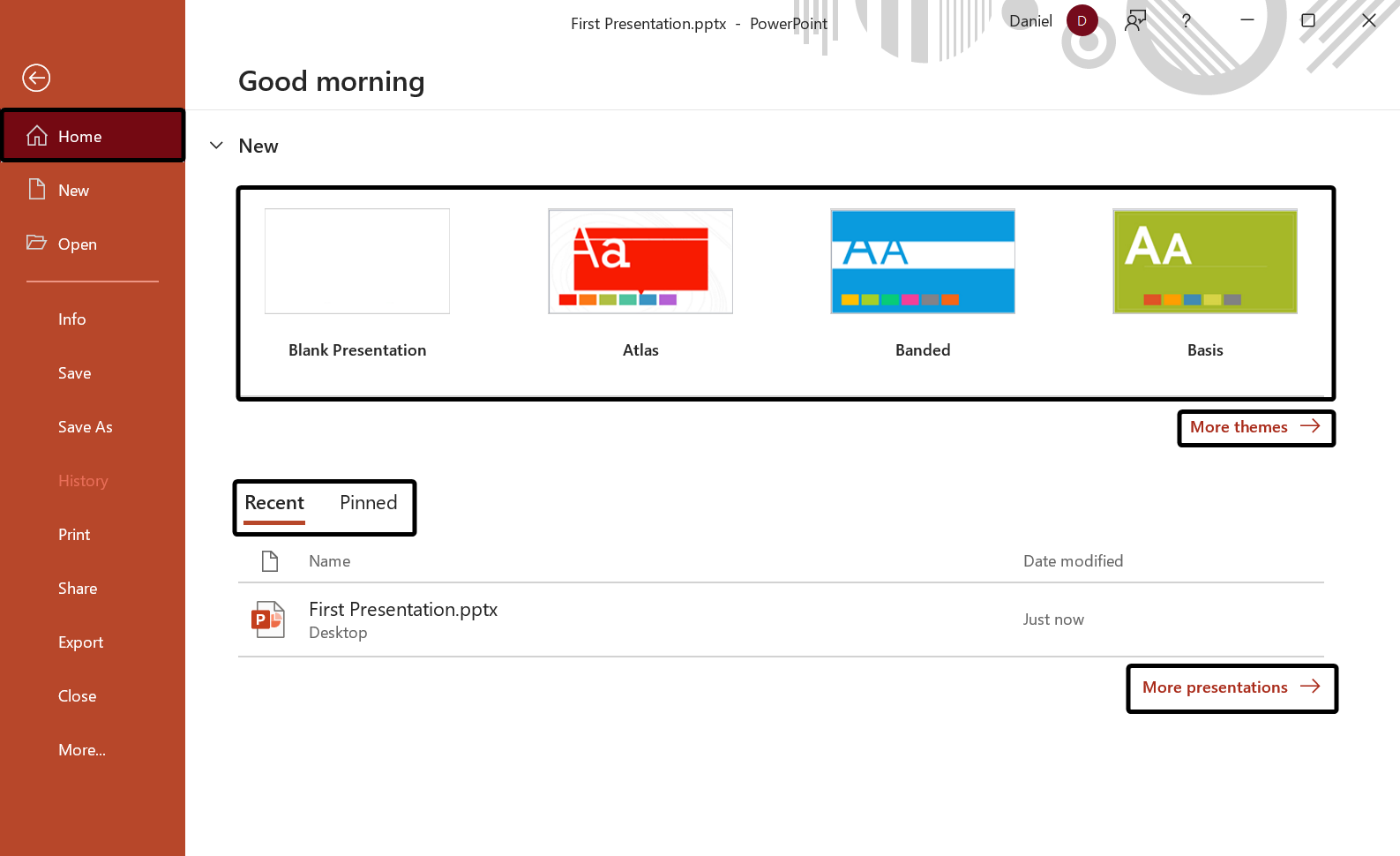This screenshot has width=1400, height=856.
Task: Open the Export menu item
Action: click(x=81, y=642)
